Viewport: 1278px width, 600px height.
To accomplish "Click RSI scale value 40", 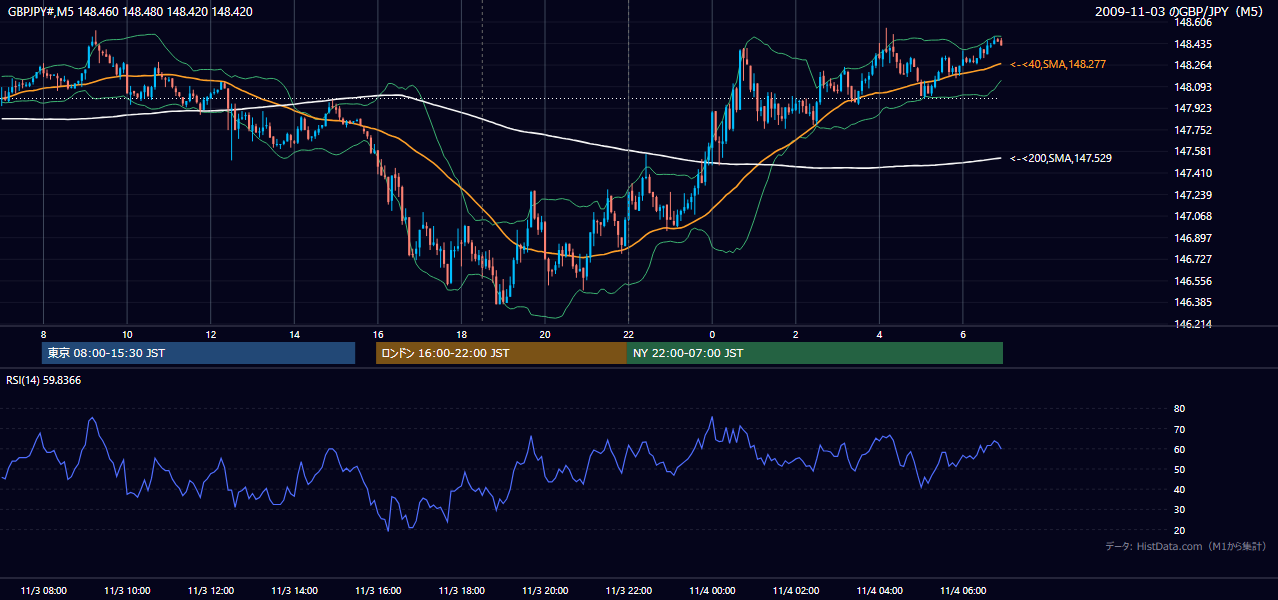I will coord(1179,489).
